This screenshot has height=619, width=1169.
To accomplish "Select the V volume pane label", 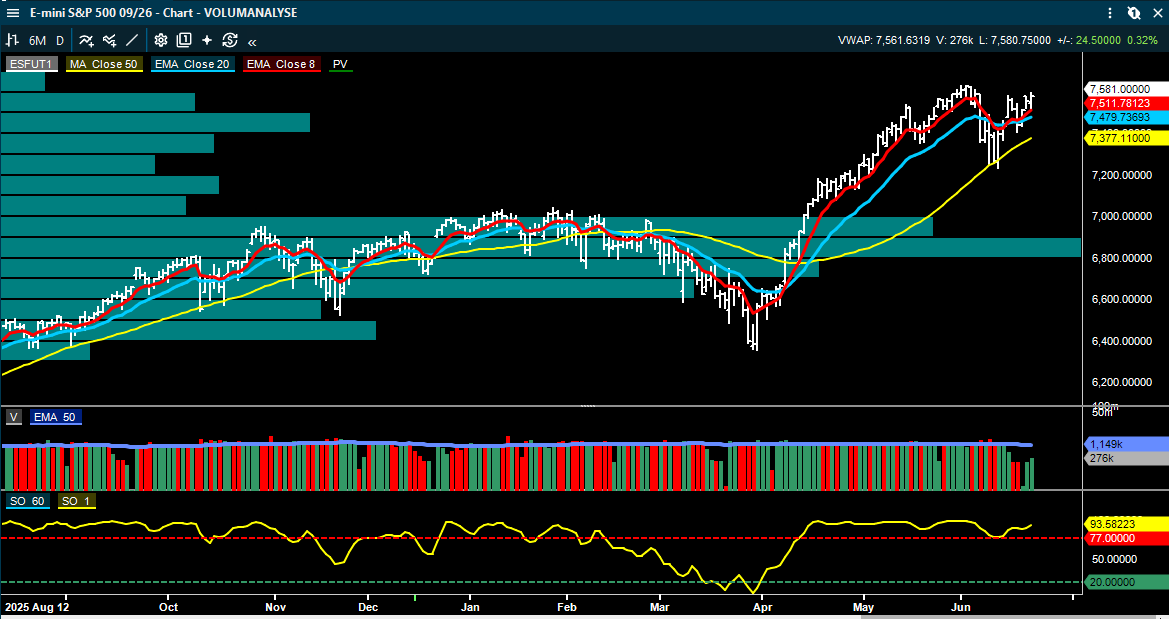I will (13, 418).
